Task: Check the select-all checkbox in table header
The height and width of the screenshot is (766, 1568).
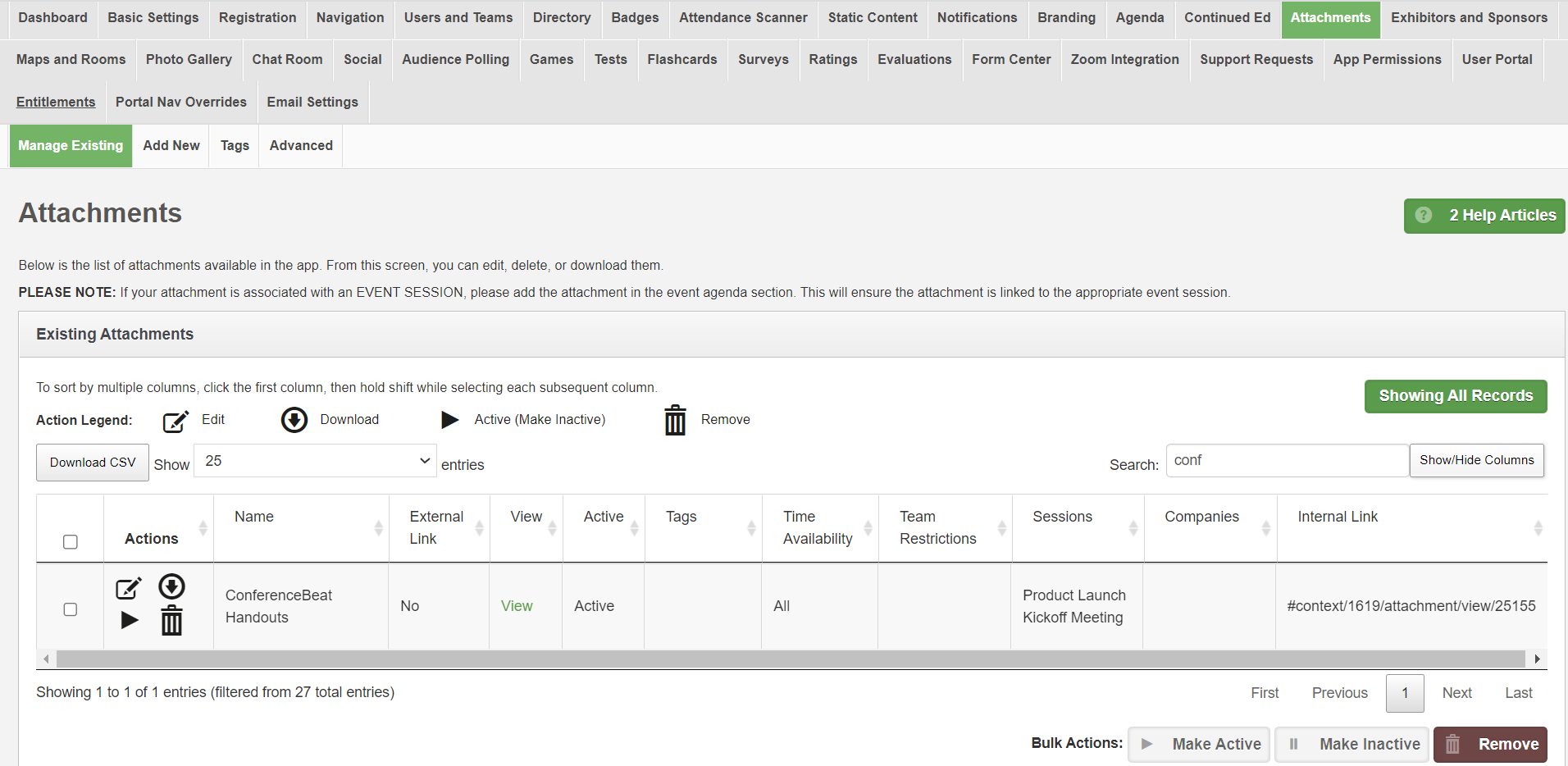Action: click(71, 541)
